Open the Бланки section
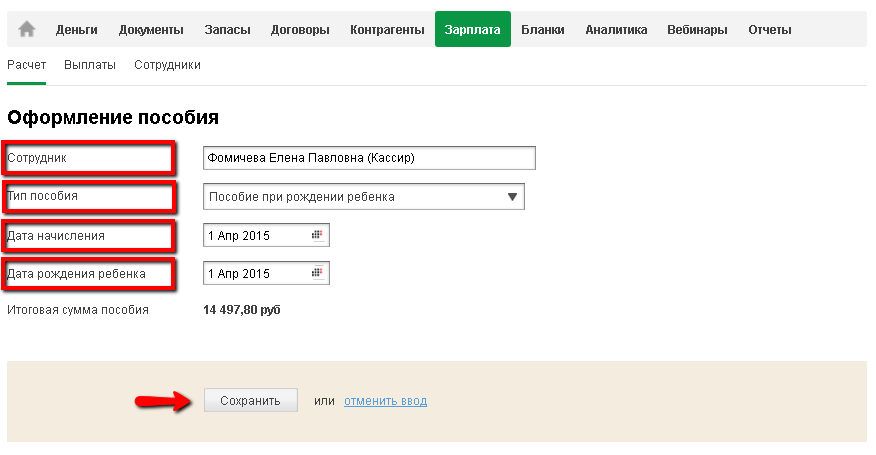 point(543,29)
